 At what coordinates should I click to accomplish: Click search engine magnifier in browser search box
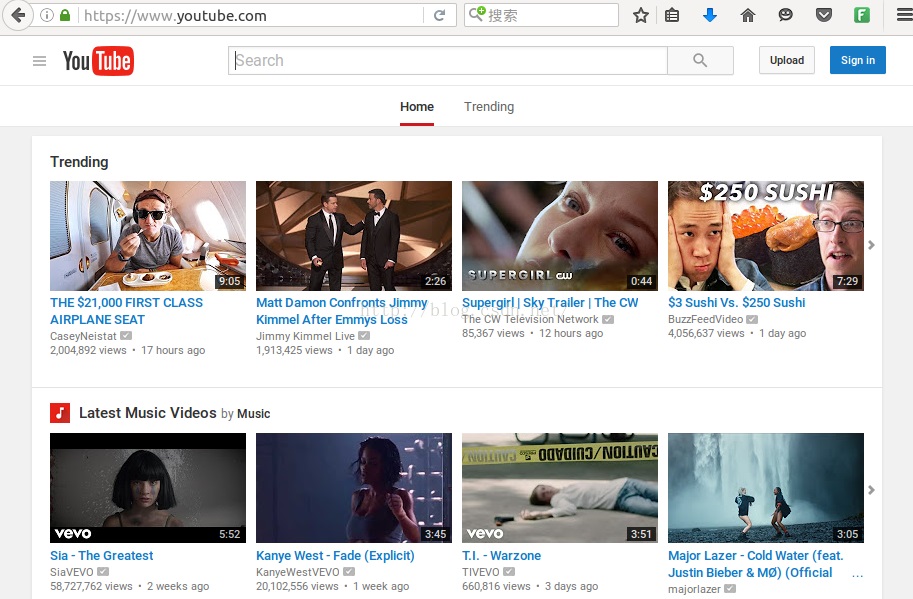pos(477,14)
